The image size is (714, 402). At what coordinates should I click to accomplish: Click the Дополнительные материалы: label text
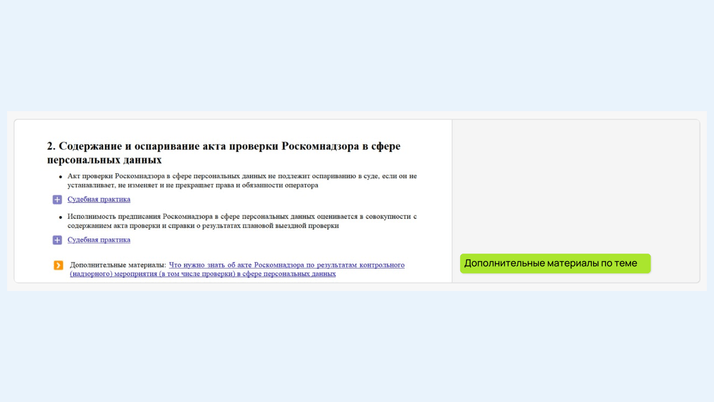tap(118, 265)
